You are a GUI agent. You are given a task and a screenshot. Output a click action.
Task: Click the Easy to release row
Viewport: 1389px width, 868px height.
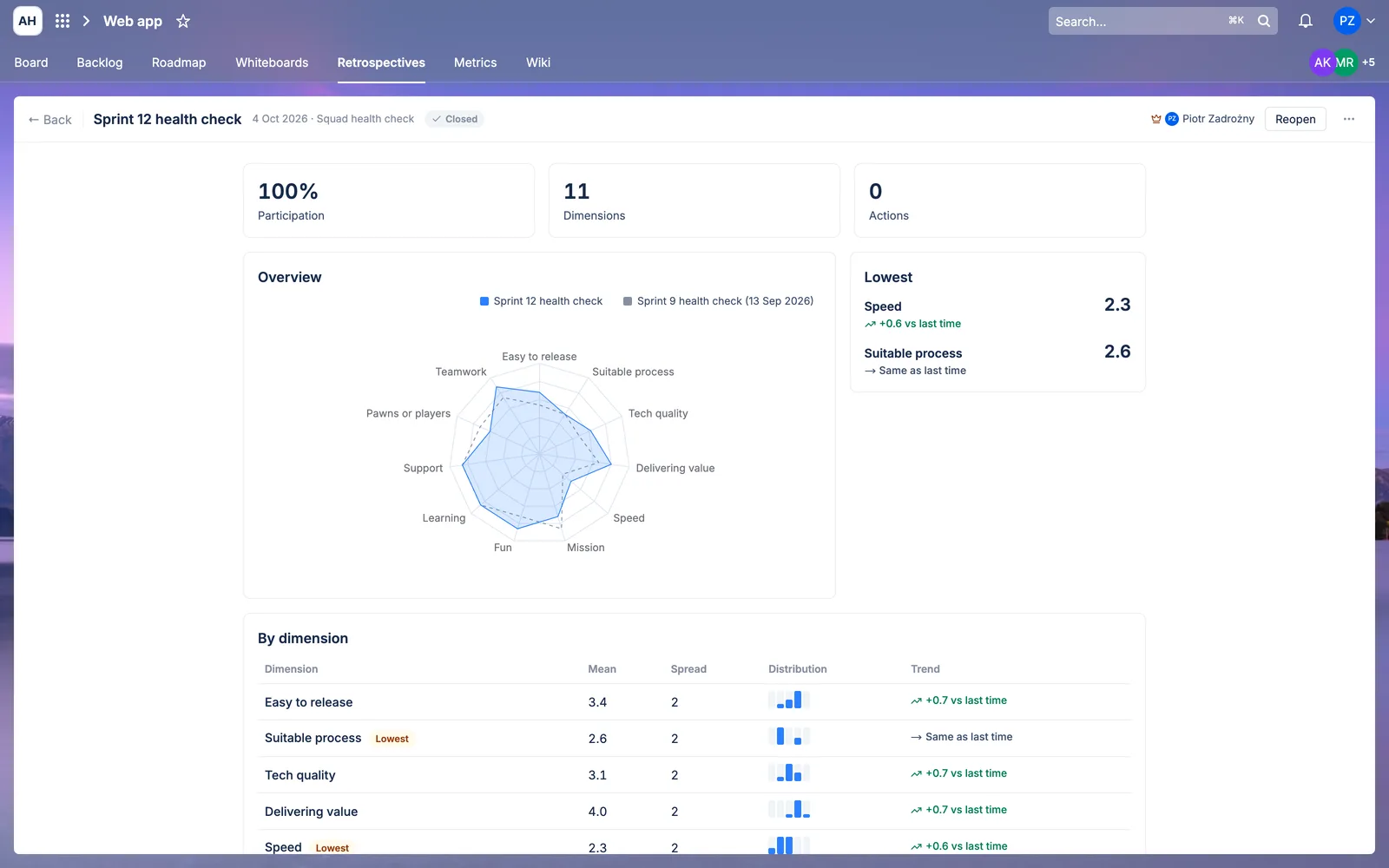click(696, 702)
